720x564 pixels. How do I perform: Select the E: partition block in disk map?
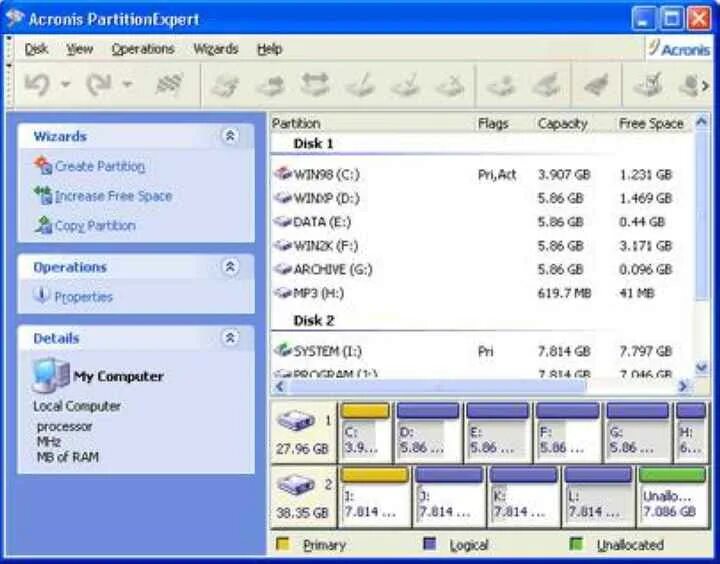coord(498,432)
